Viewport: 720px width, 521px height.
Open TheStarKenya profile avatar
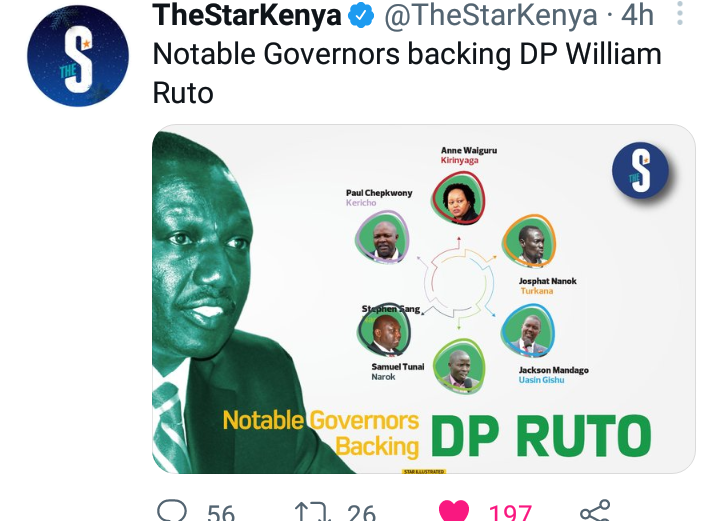click(78, 56)
